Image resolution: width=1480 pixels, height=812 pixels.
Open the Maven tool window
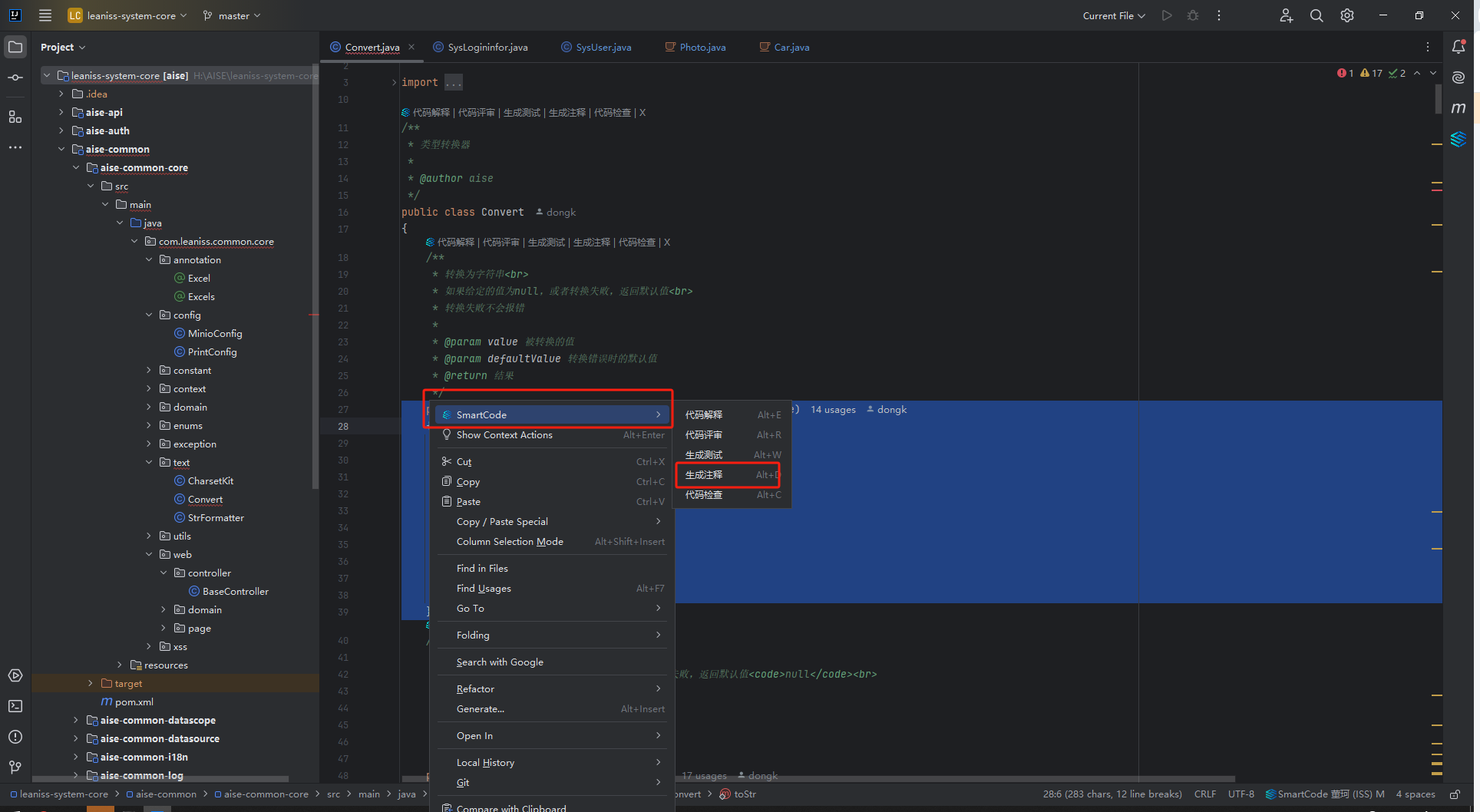coord(1459,108)
